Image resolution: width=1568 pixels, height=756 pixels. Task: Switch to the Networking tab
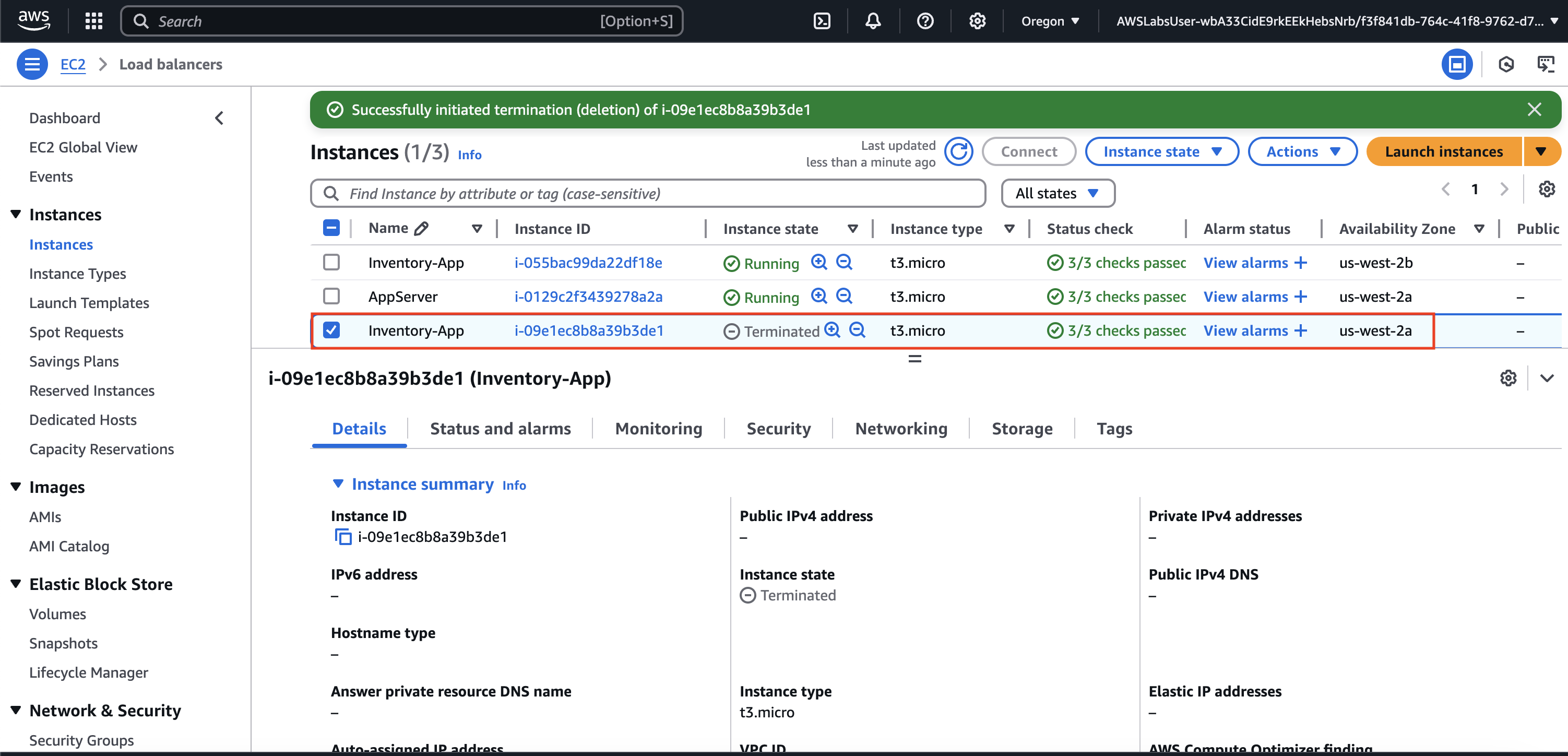(901, 429)
